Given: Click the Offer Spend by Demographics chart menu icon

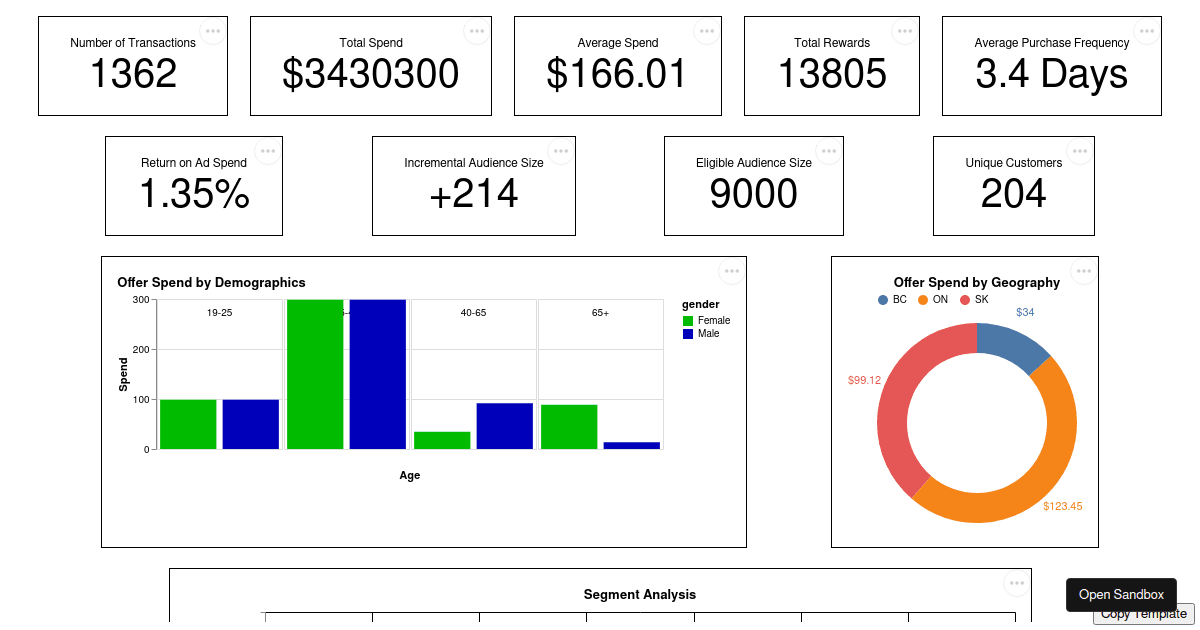Looking at the screenshot, I should (731, 270).
